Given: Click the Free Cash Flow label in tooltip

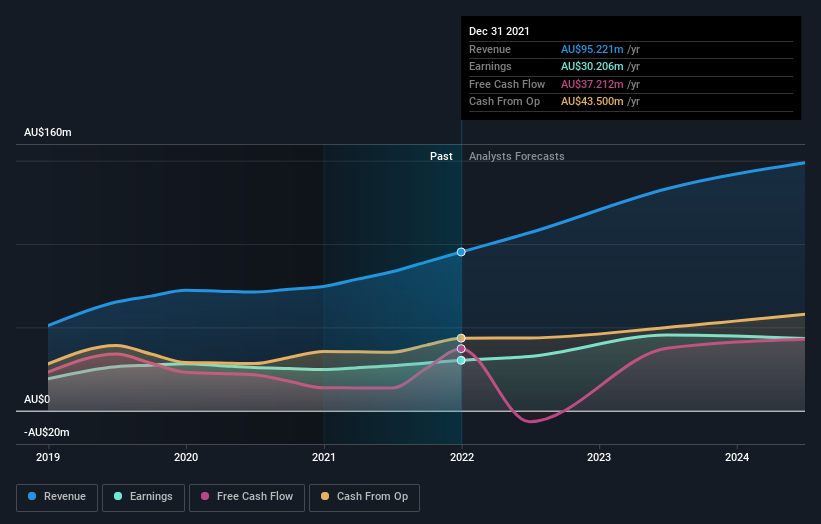Looking at the screenshot, I should click(x=507, y=84).
